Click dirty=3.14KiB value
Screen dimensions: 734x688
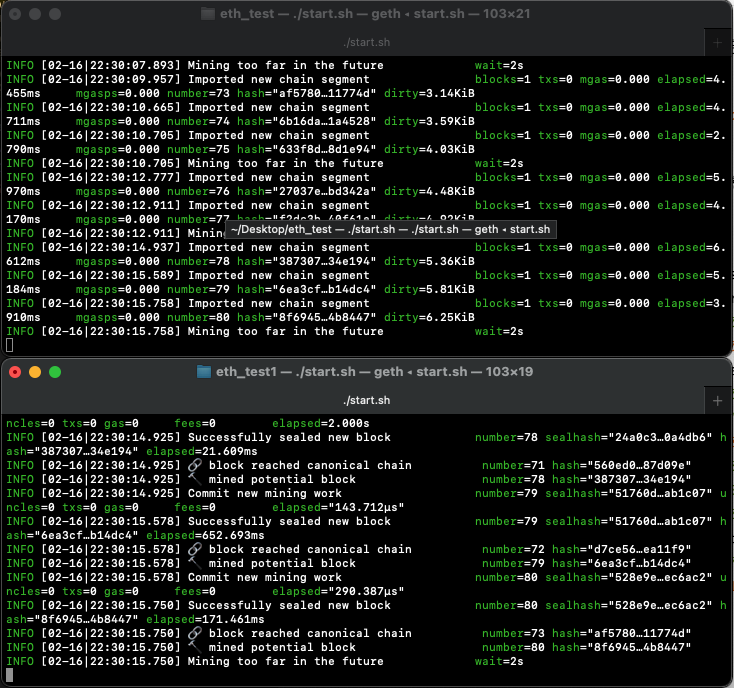429,93
